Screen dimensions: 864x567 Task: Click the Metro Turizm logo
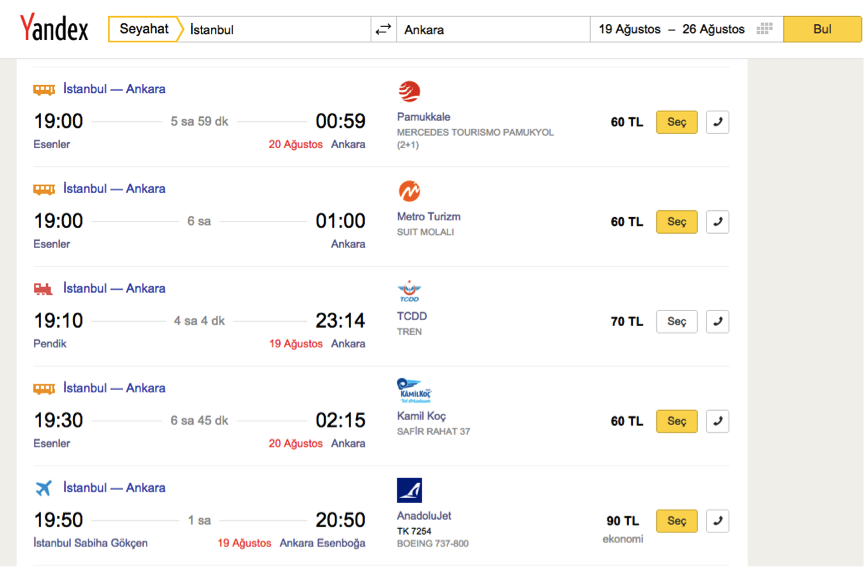tap(409, 191)
